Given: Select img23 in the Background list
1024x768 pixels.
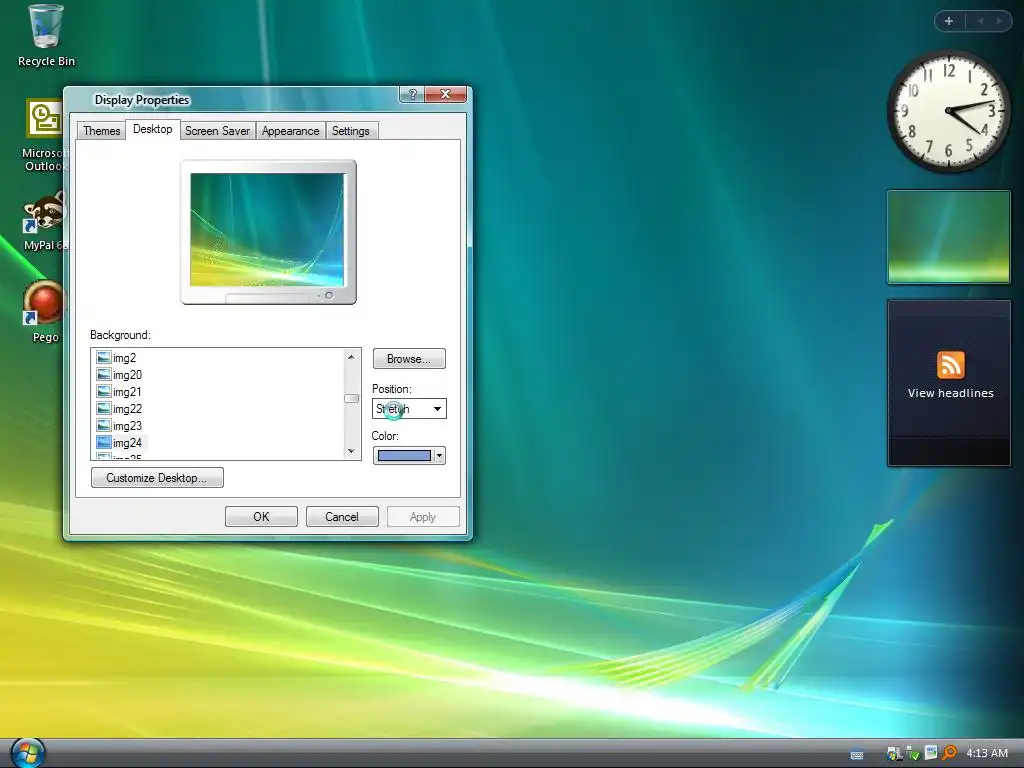Looking at the screenshot, I should pos(127,426).
